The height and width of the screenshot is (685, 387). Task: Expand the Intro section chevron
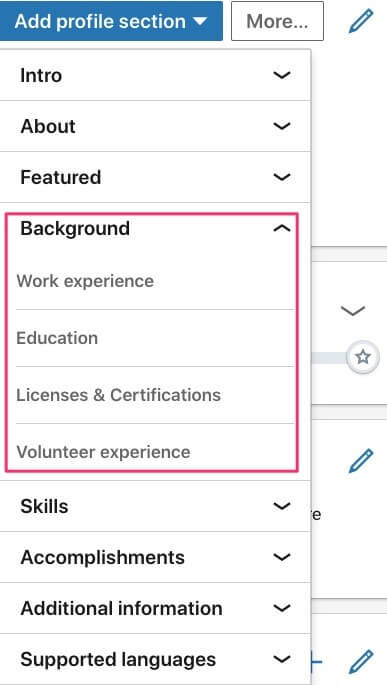click(x=282, y=75)
